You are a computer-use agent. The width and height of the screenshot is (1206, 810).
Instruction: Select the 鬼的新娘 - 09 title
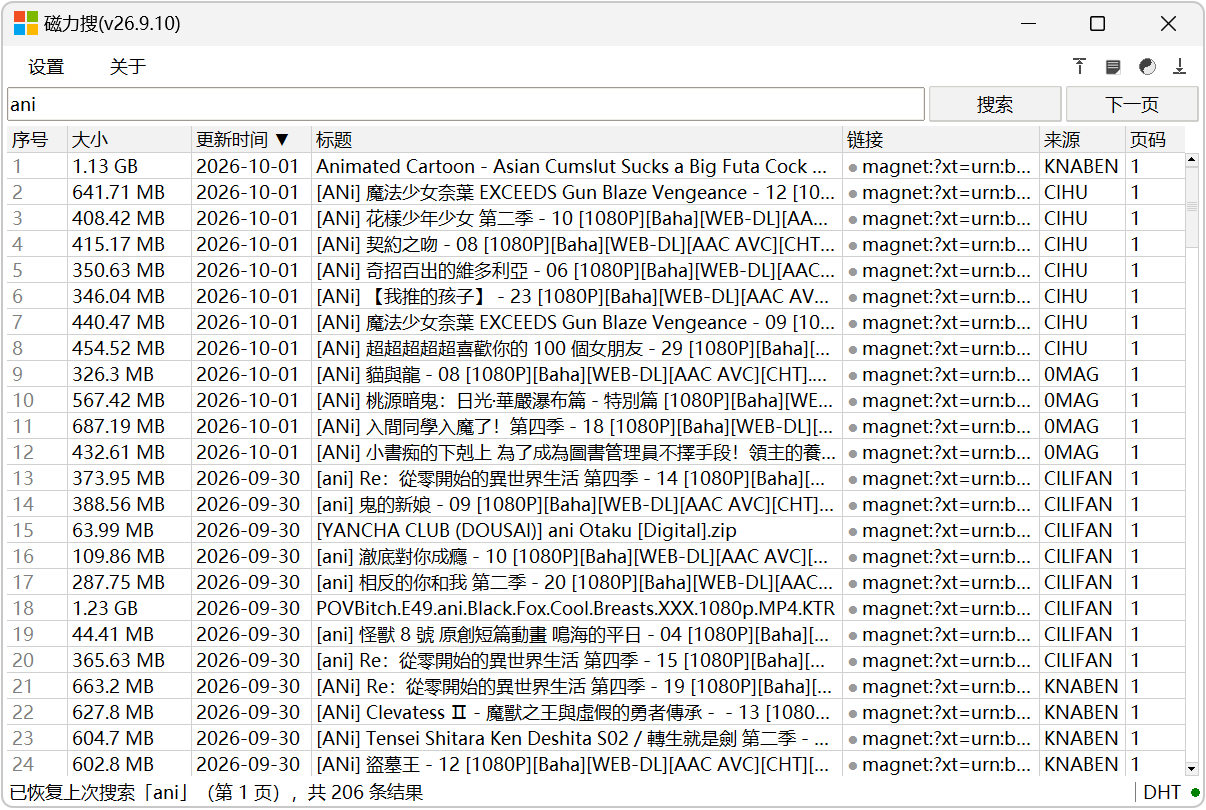pos(576,504)
